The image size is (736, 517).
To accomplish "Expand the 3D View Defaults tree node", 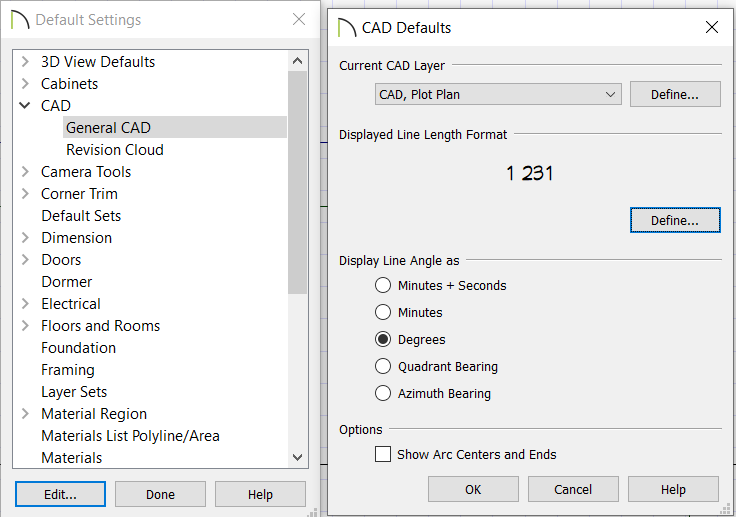I will pyautogui.click(x=25, y=62).
